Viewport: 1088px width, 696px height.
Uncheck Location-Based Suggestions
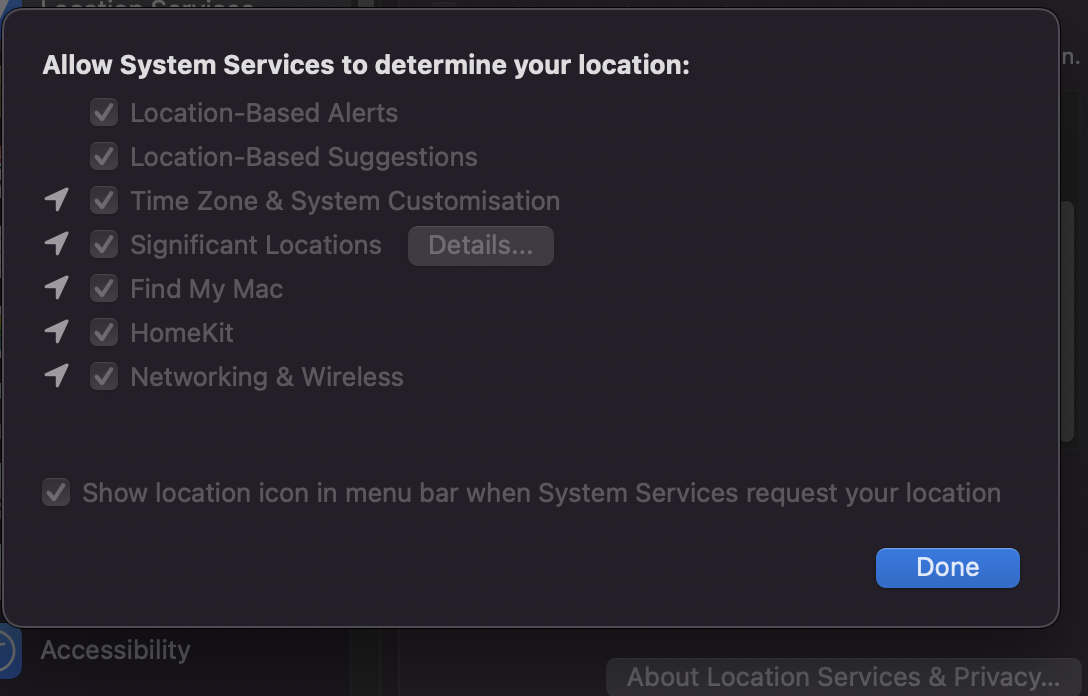(x=104, y=157)
